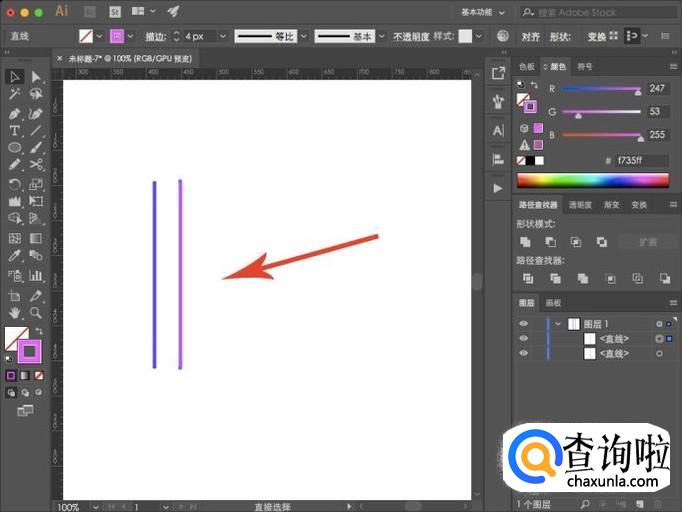Viewport: 682px width, 512px height.
Task: Pick the Scissors tool in toolbar
Action: [x=36, y=164]
